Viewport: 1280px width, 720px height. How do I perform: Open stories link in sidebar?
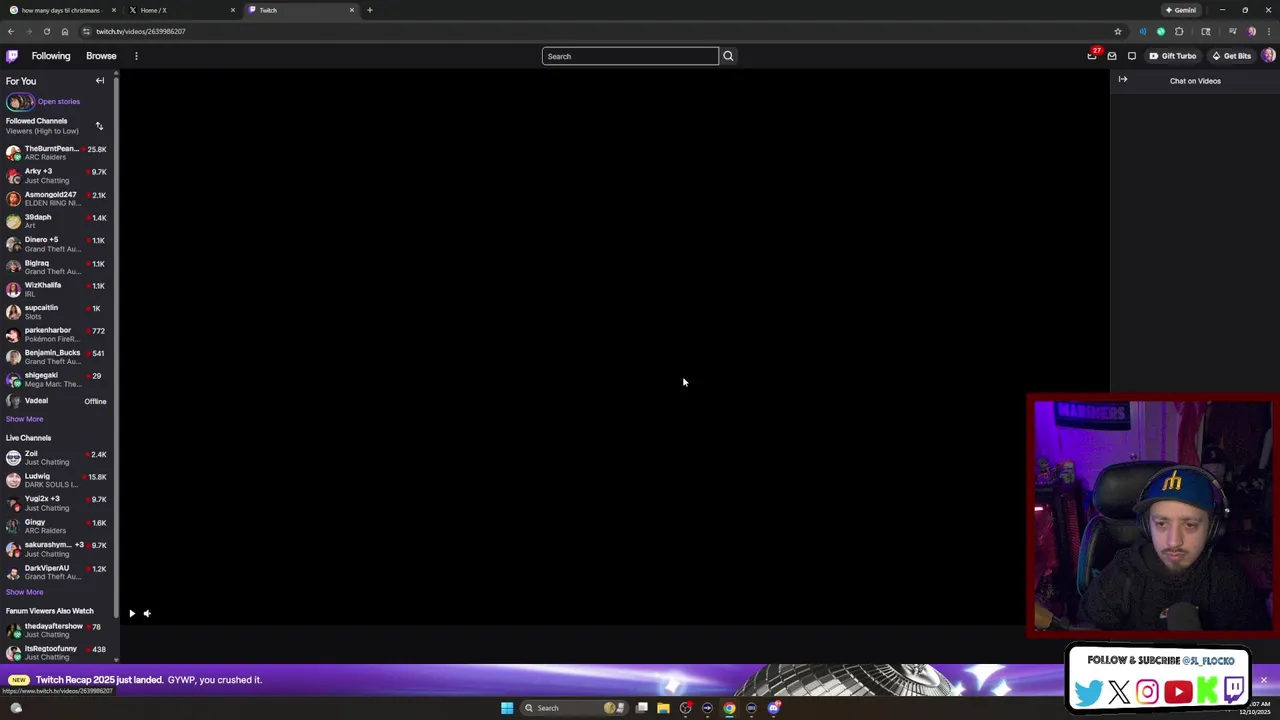pyautogui.click(x=59, y=101)
